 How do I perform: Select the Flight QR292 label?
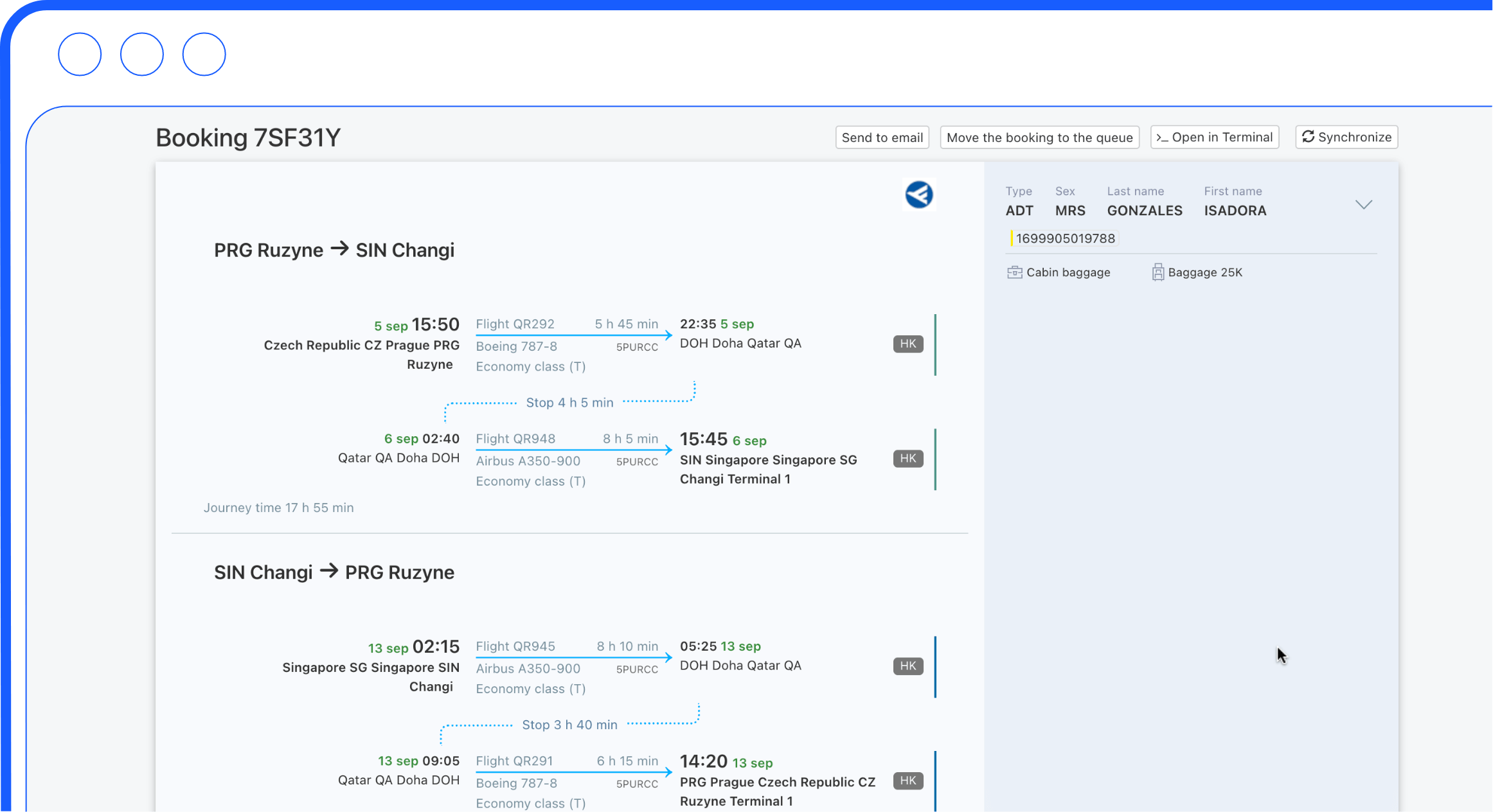pos(515,324)
